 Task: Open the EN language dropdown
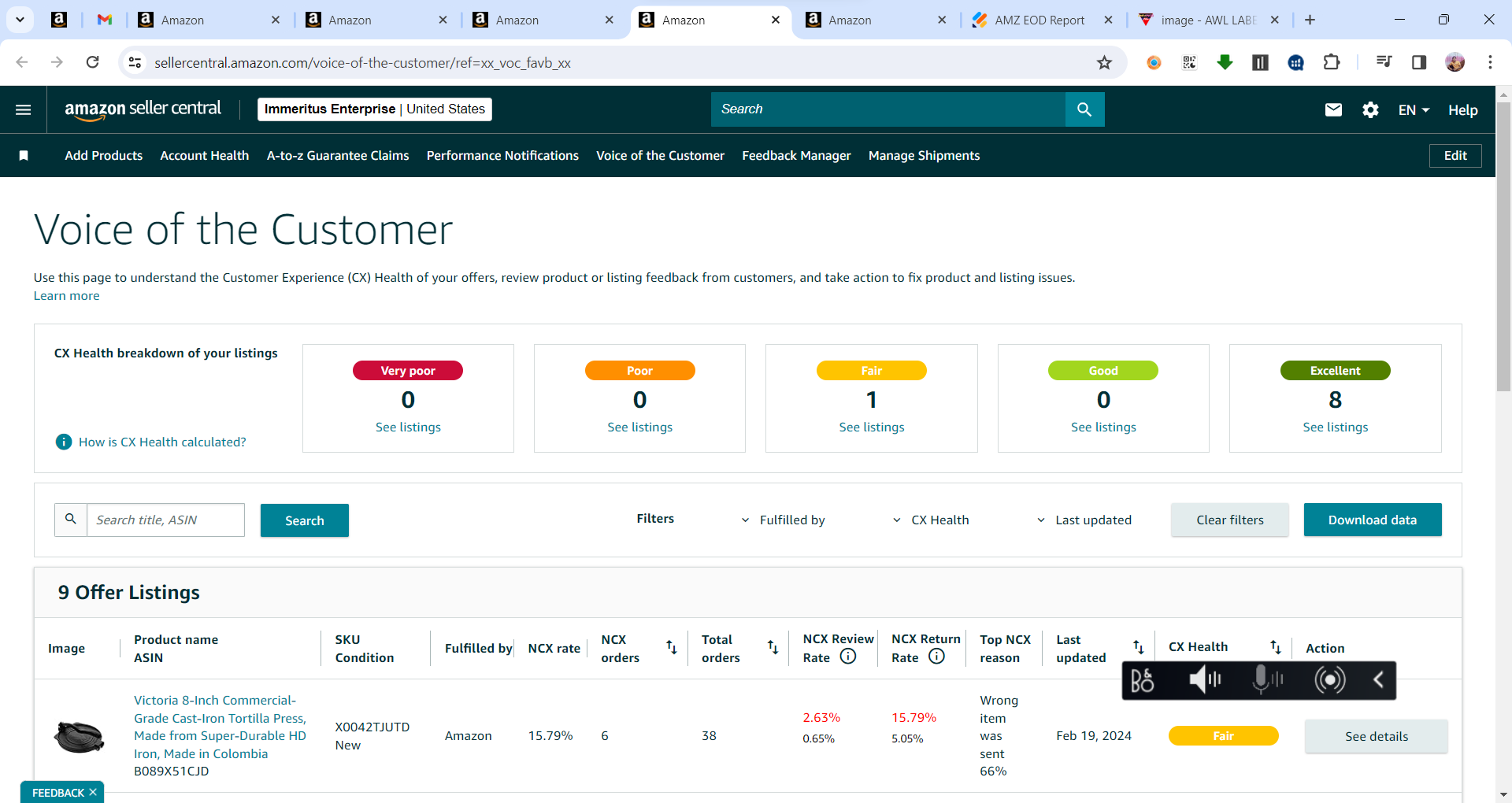click(1414, 110)
